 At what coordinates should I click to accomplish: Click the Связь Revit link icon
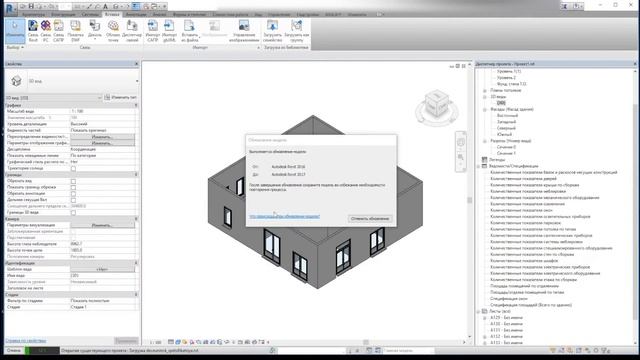(33, 31)
